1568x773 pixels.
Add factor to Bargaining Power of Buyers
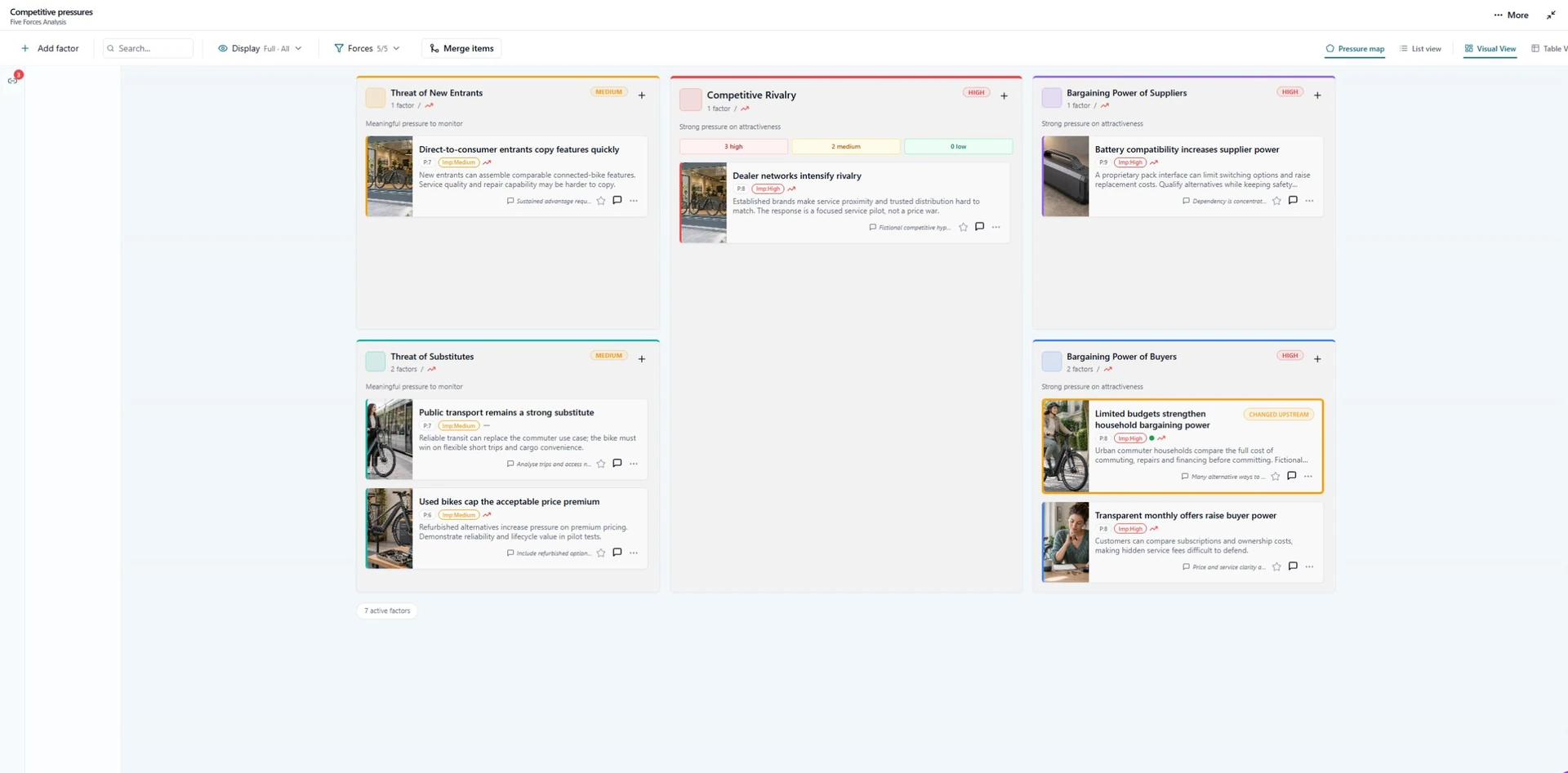(x=1317, y=359)
